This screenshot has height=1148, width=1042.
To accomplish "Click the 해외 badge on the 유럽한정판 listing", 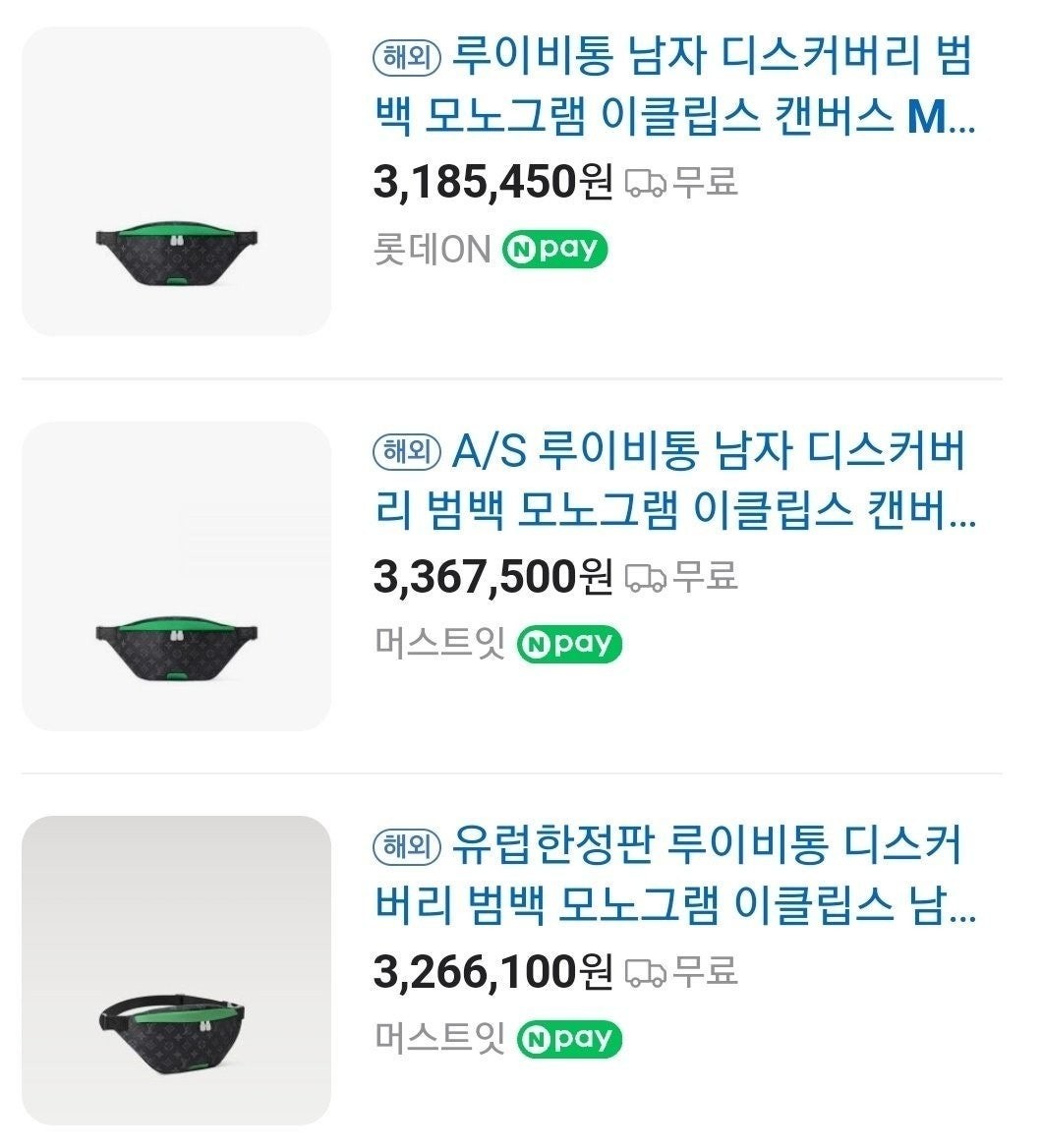I will pos(408,846).
